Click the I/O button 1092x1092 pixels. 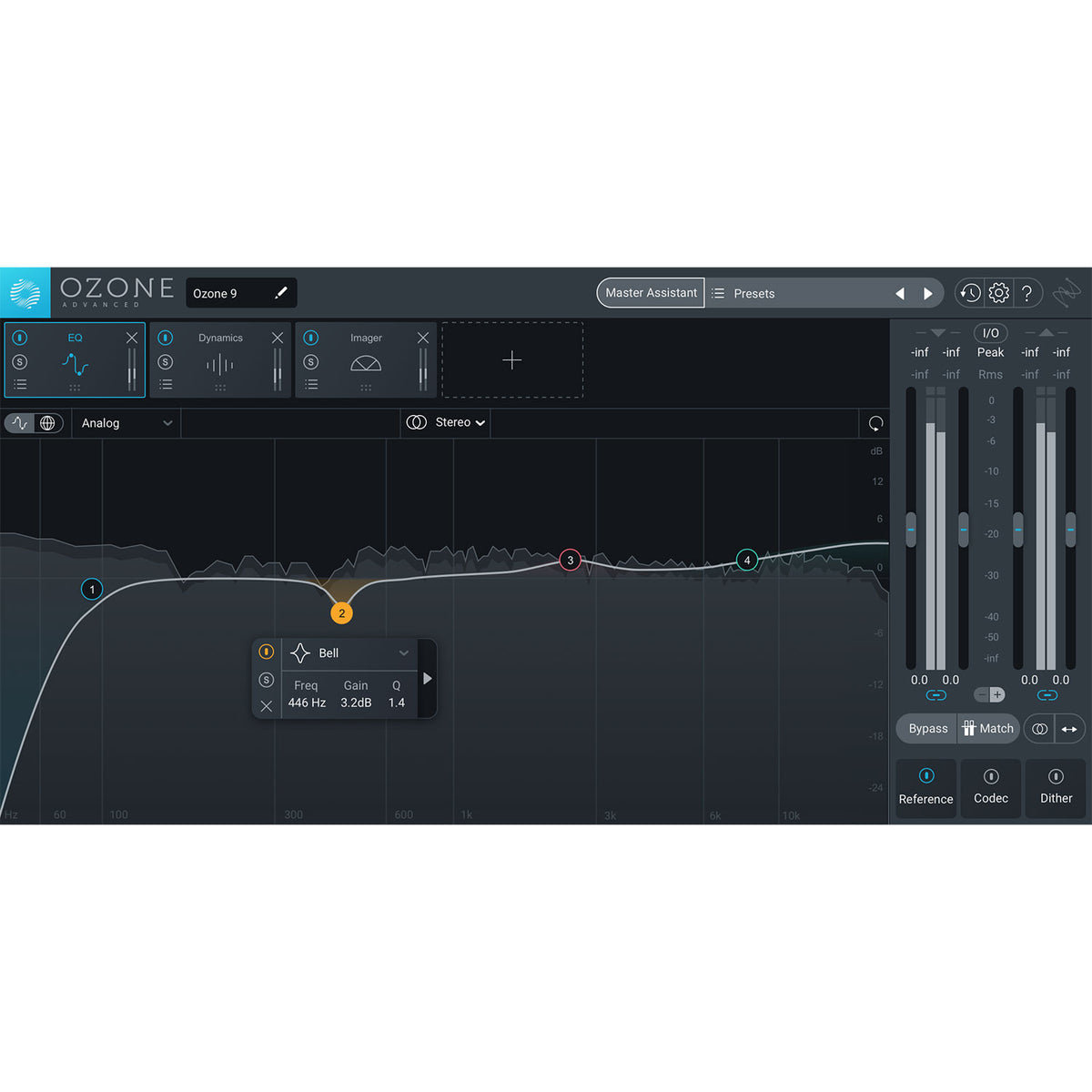pyautogui.click(x=991, y=332)
